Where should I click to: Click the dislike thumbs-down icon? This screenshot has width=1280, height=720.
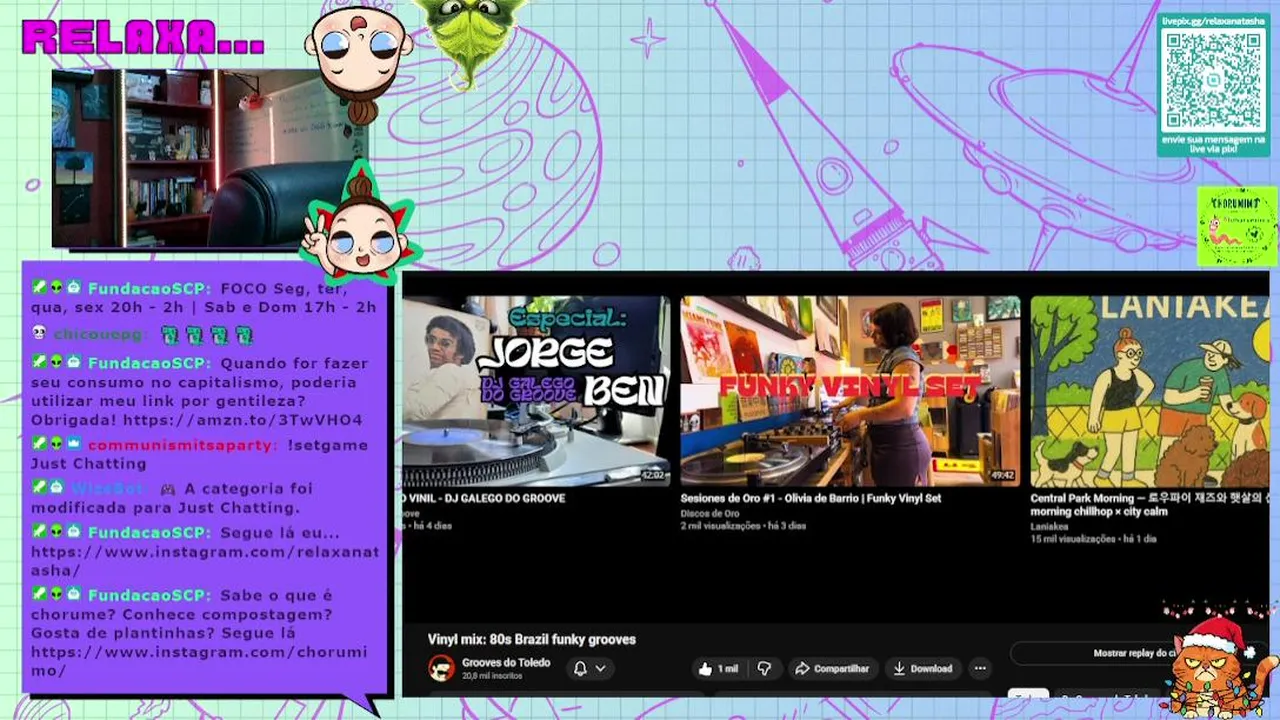pos(764,669)
